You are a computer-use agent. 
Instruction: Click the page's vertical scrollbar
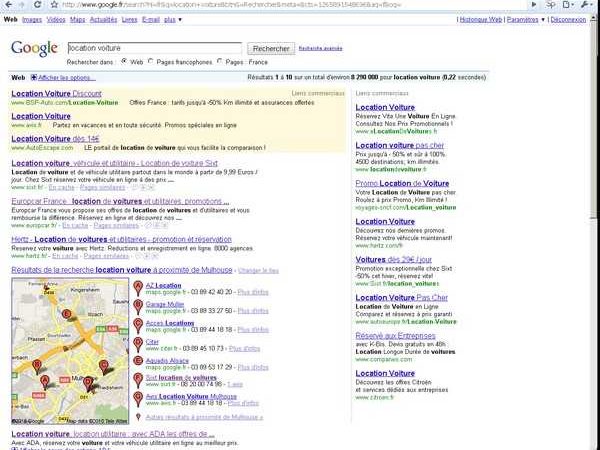593,200
